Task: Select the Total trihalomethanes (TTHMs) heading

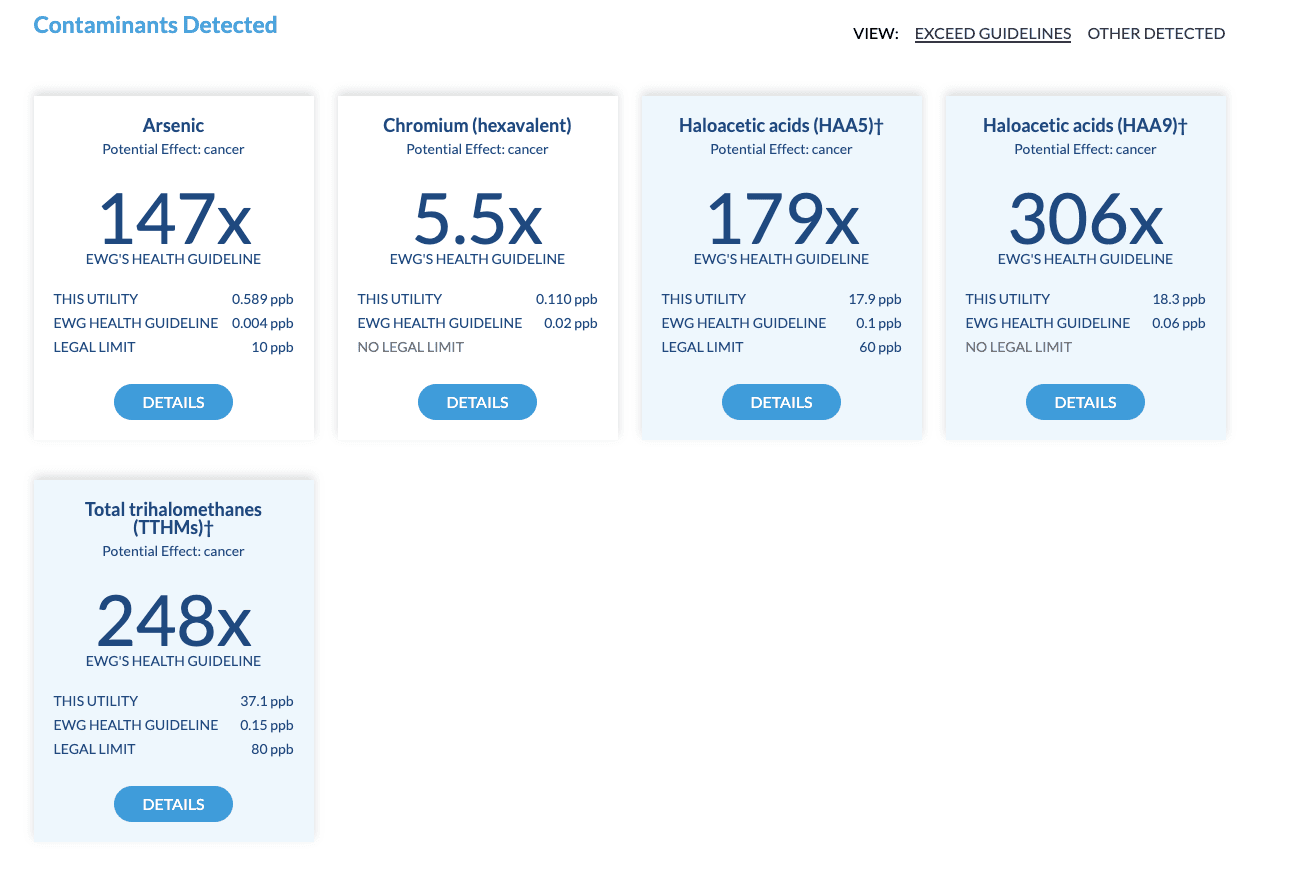Action: [x=173, y=518]
